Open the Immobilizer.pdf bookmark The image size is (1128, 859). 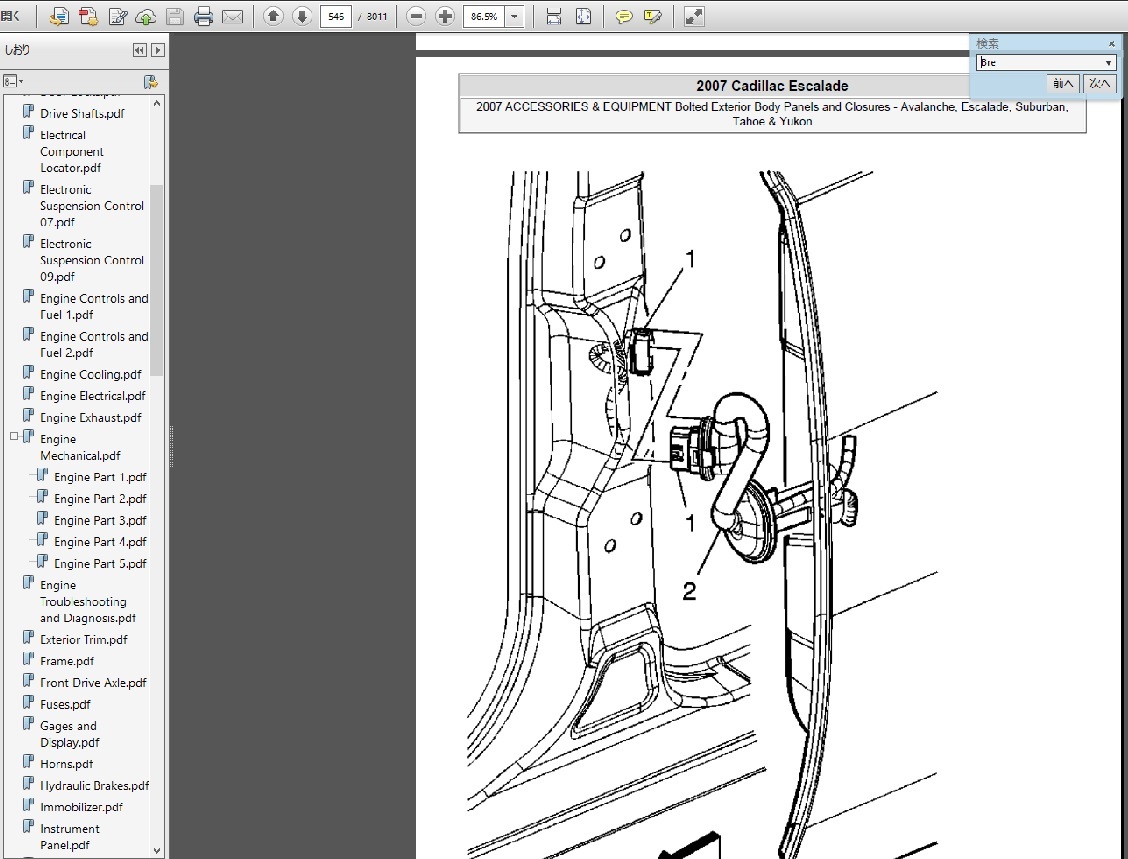(x=81, y=807)
